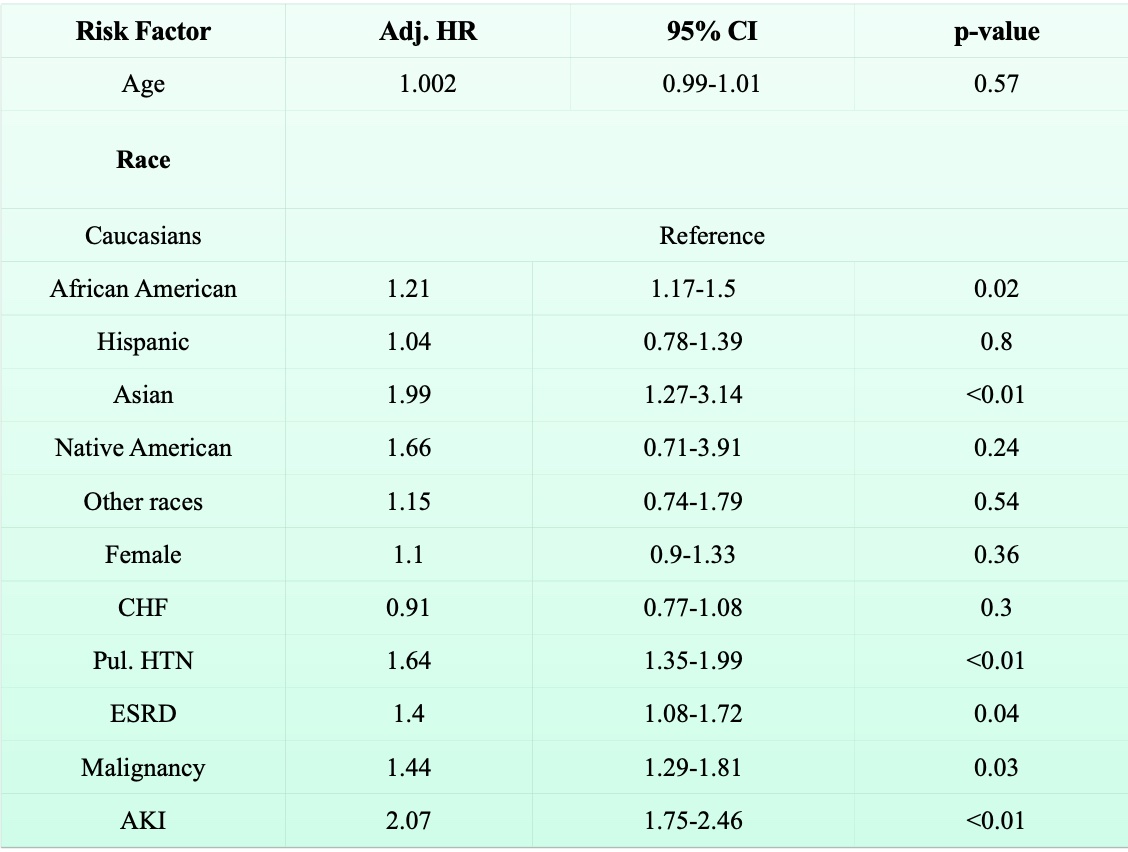Click the bold Race subheading

(143, 160)
